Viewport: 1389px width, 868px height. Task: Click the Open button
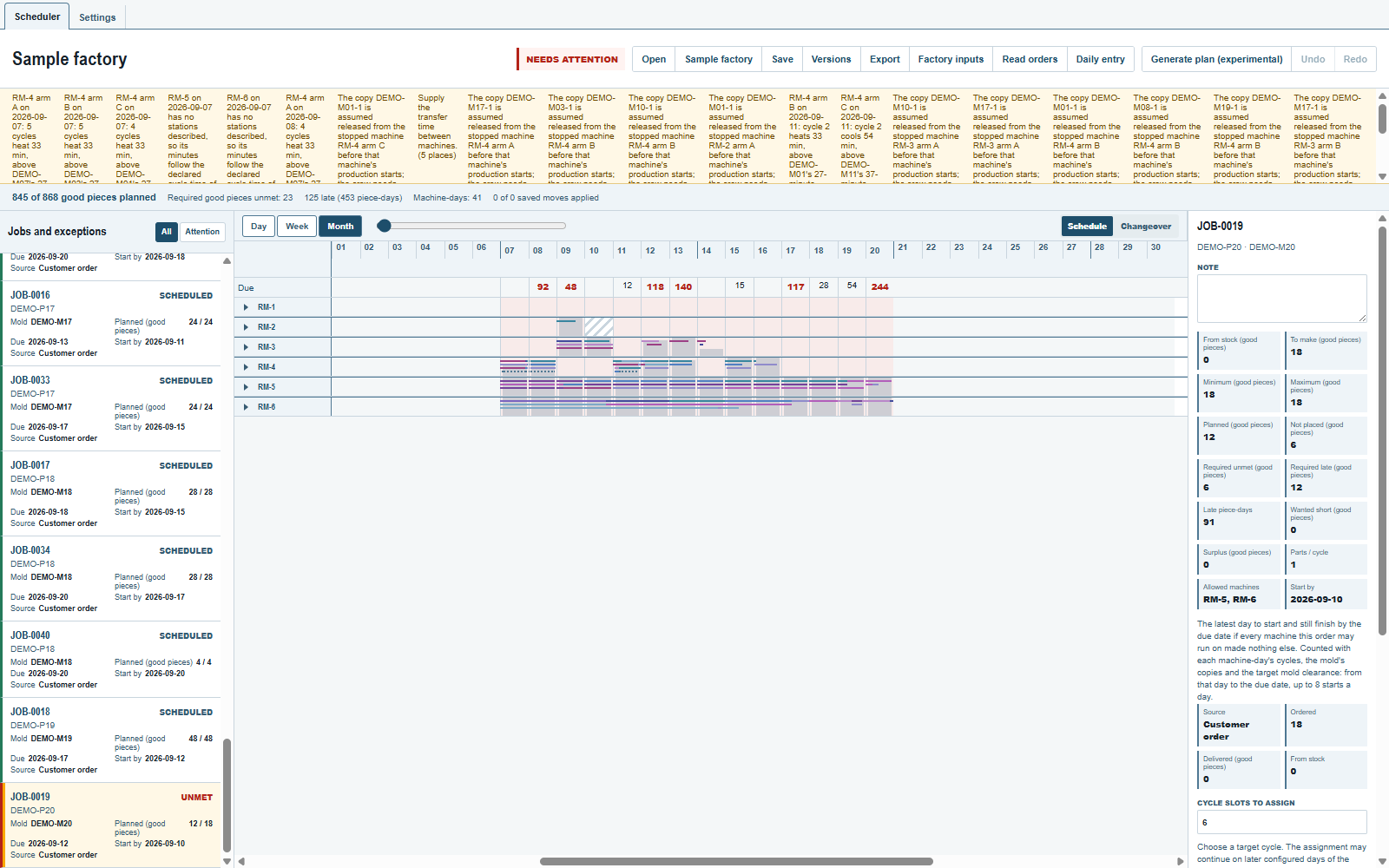[x=654, y=59]
